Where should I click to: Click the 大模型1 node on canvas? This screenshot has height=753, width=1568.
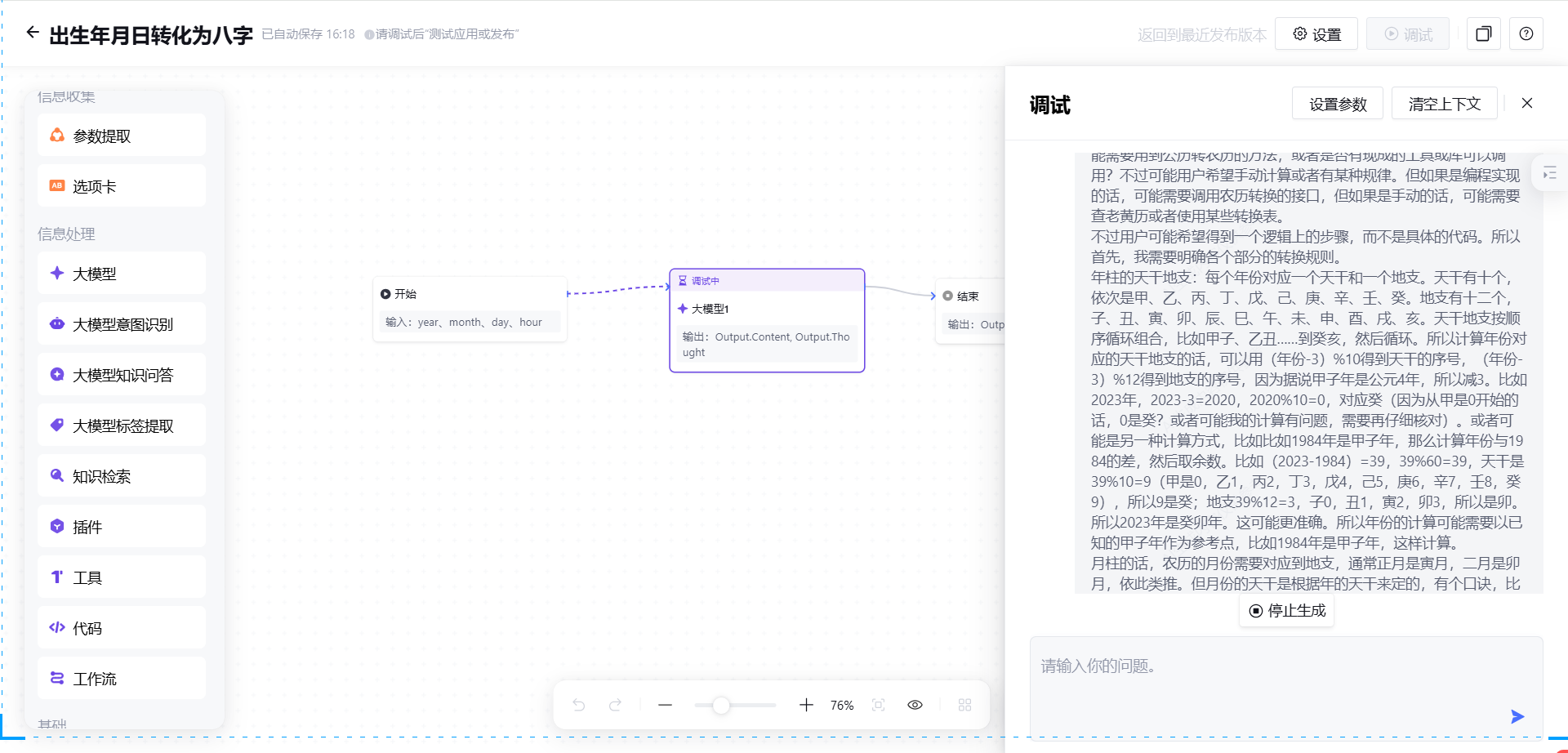pos(767,320)
